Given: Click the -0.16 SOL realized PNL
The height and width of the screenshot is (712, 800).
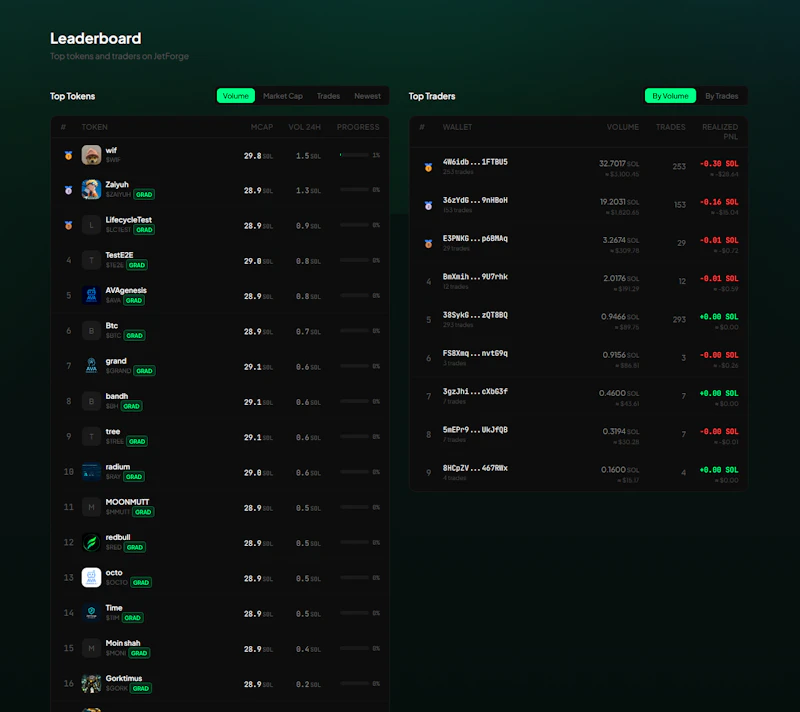Looking at the screenshot, I should tap(719, 202).
